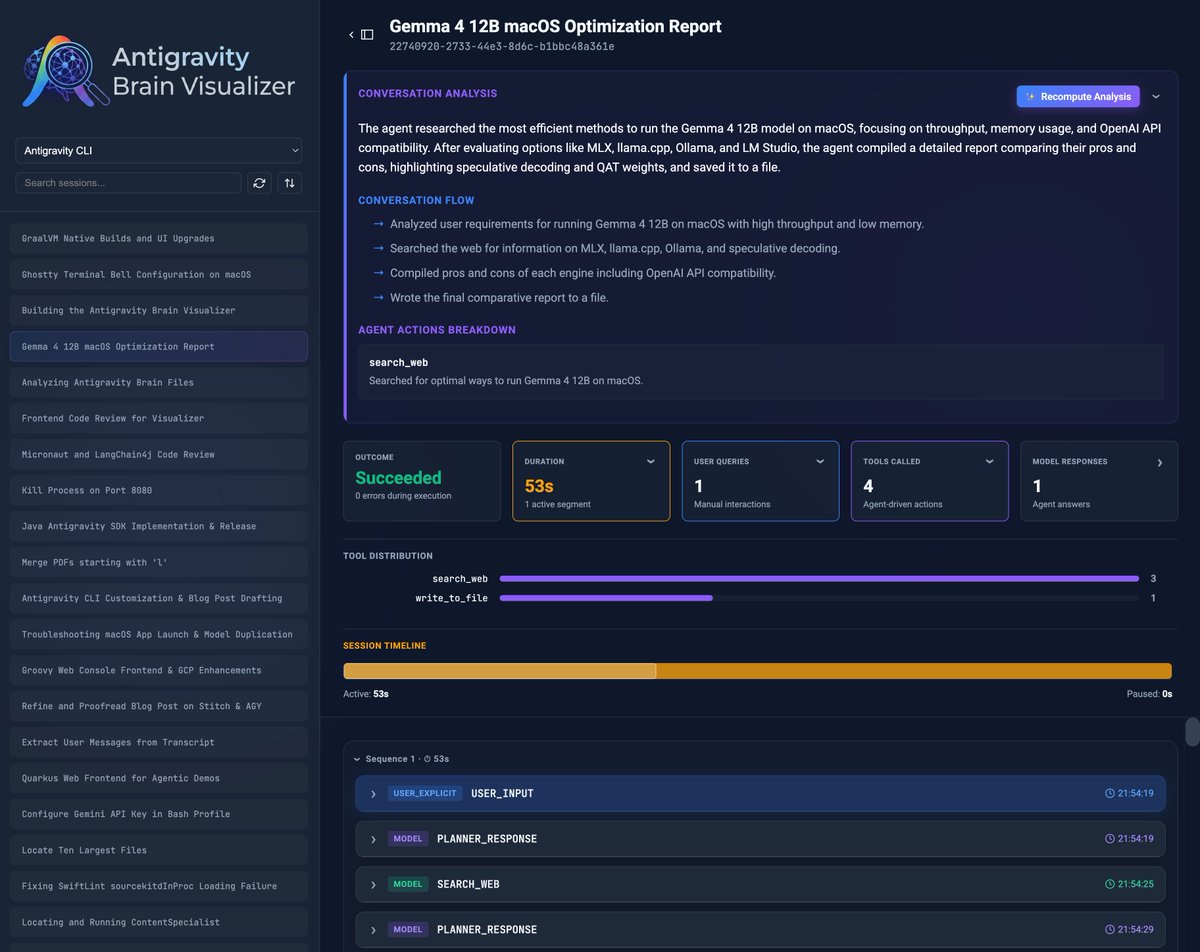Open Locating and Running ContentSpecialist session

coord(158,922)
